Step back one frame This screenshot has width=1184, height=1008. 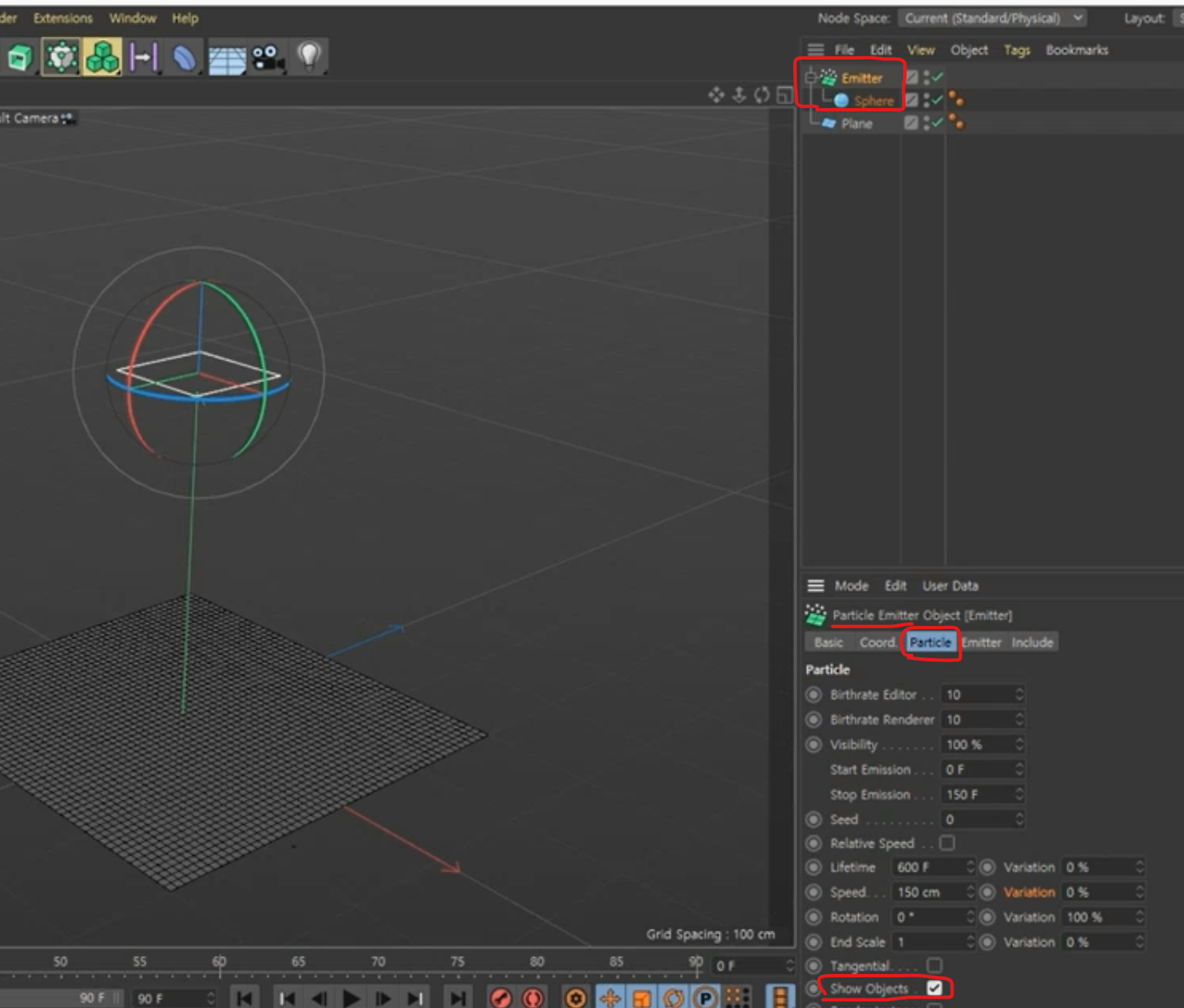point(319,998)
